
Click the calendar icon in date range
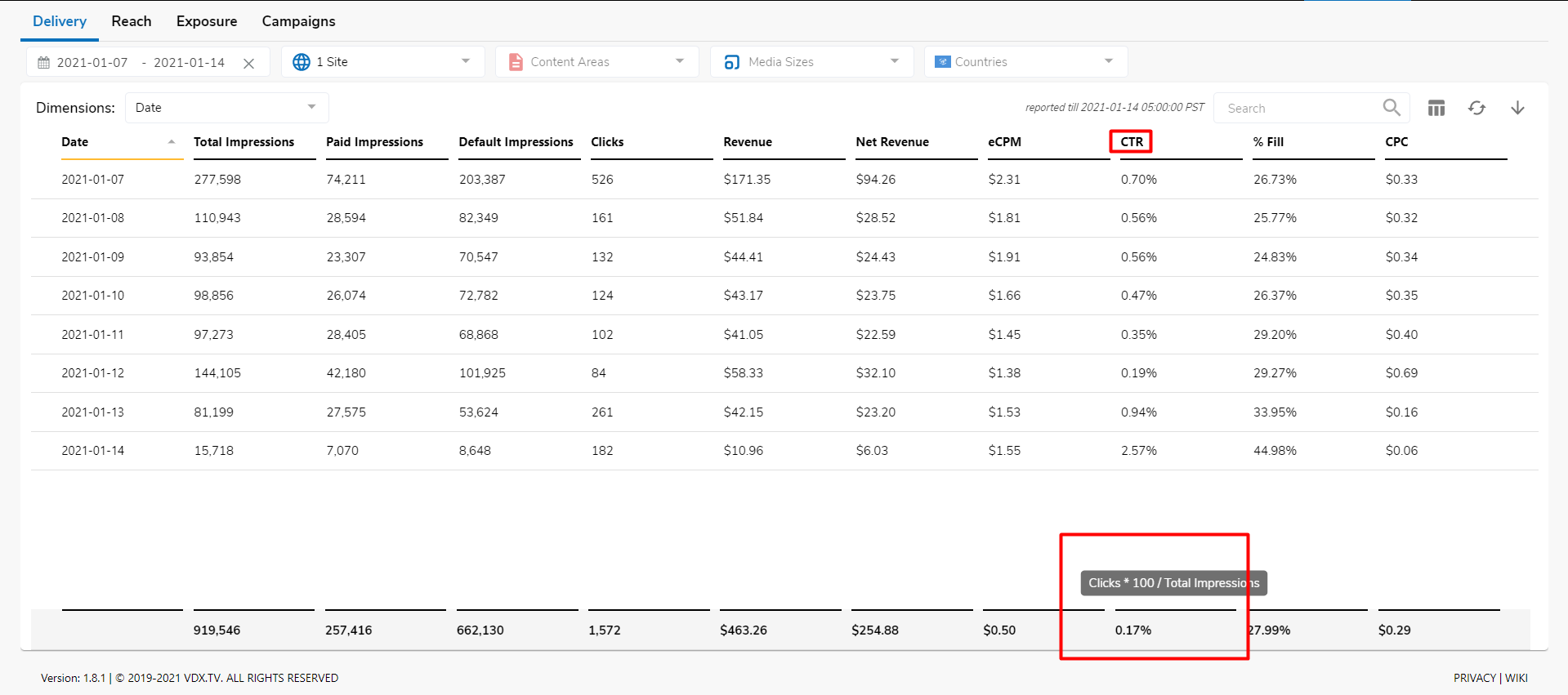point(44,63)
